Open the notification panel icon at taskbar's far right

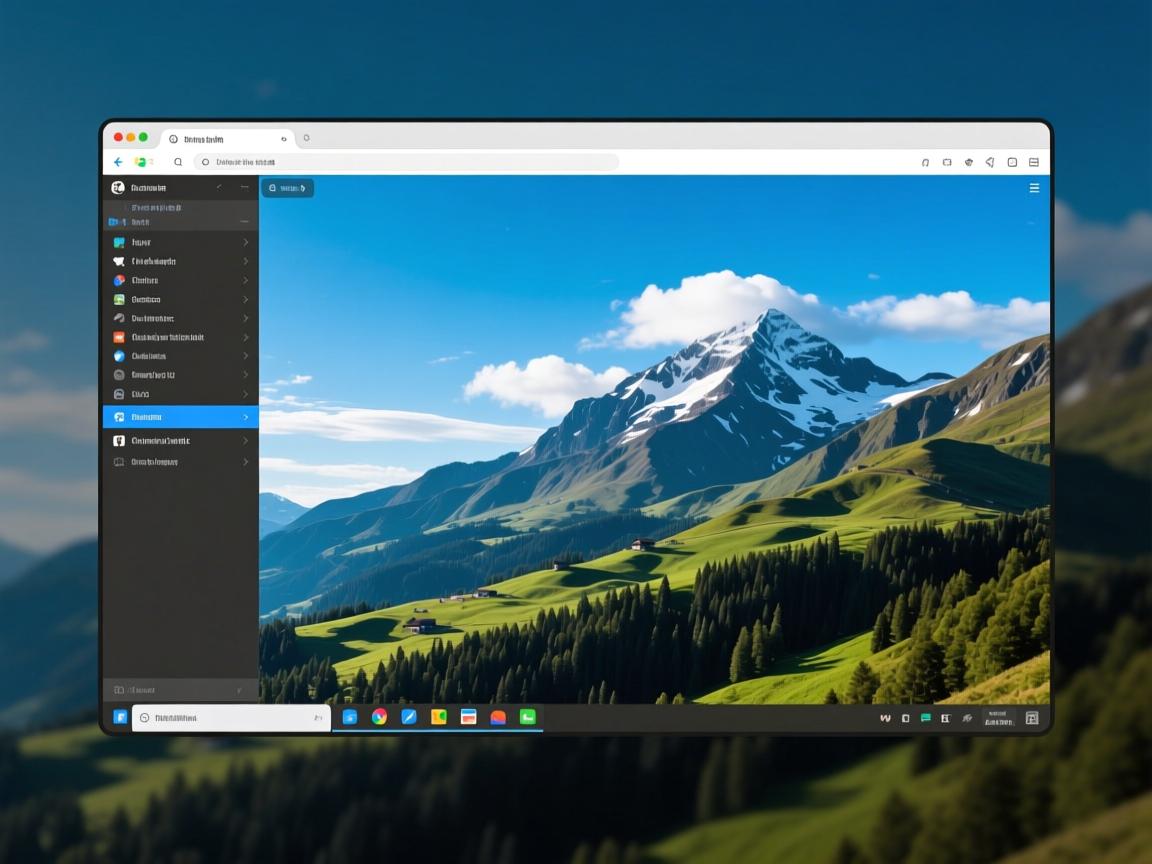[x=1032, y=718]
